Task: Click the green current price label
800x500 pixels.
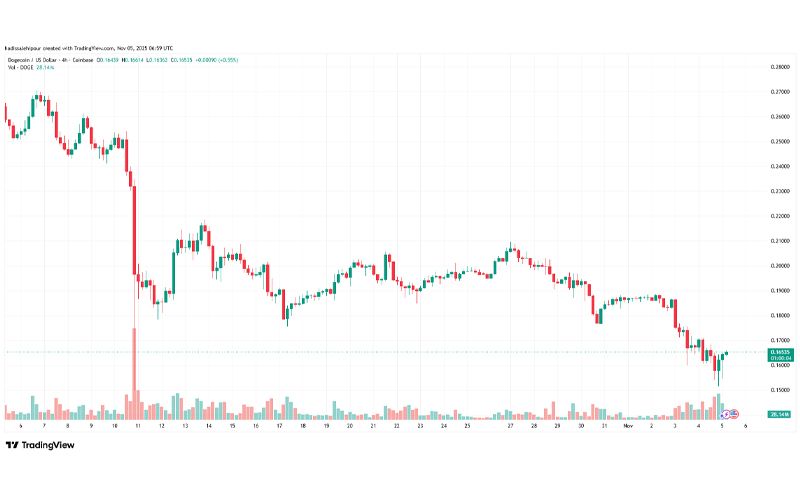Action: point(781,355)
